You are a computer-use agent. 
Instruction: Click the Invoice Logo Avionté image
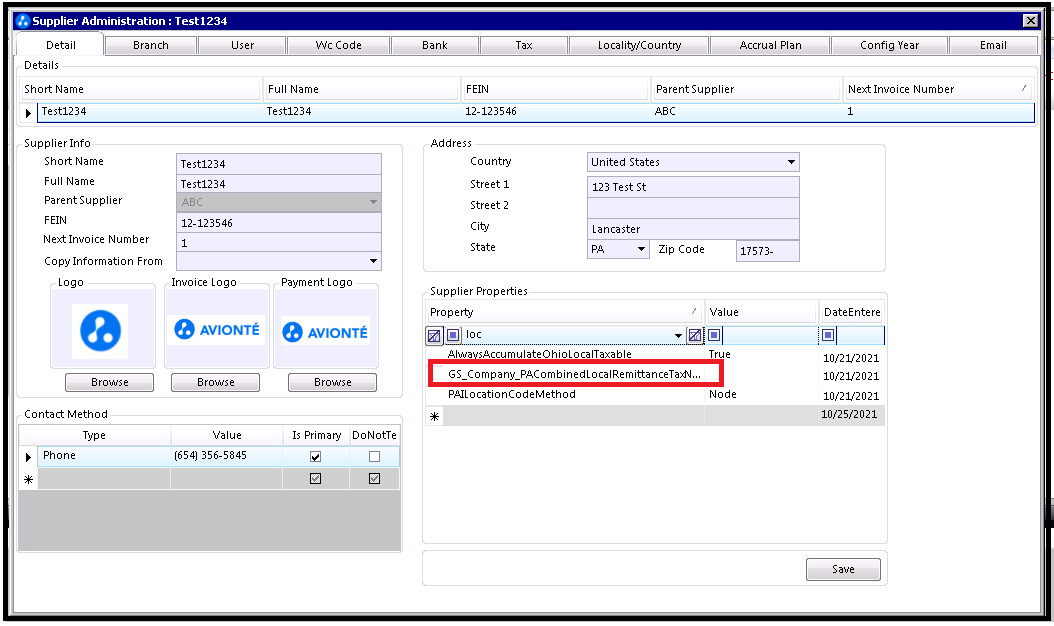pyautogui.click(x=216, y=329)
